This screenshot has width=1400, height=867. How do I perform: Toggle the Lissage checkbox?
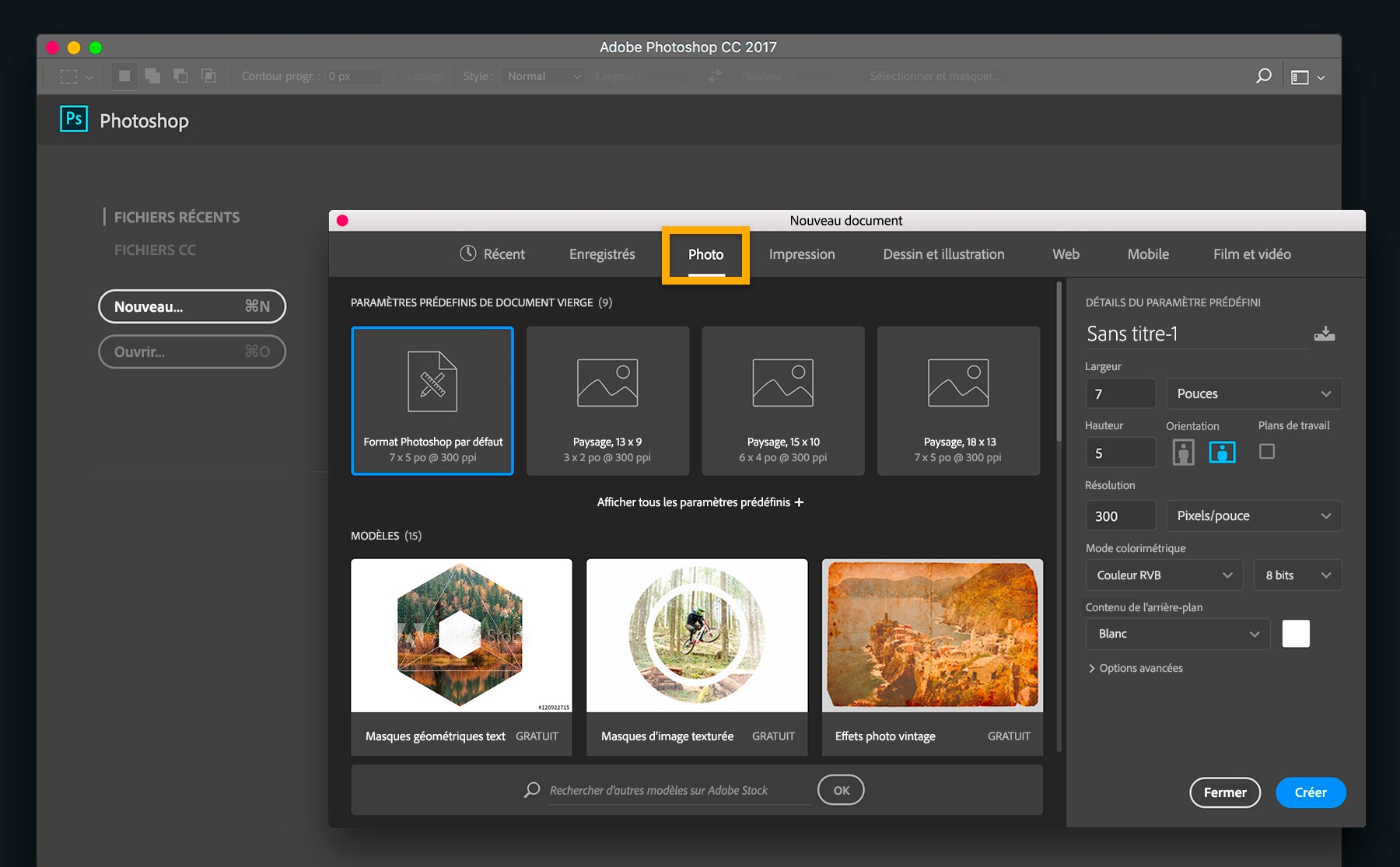(396, 76)
